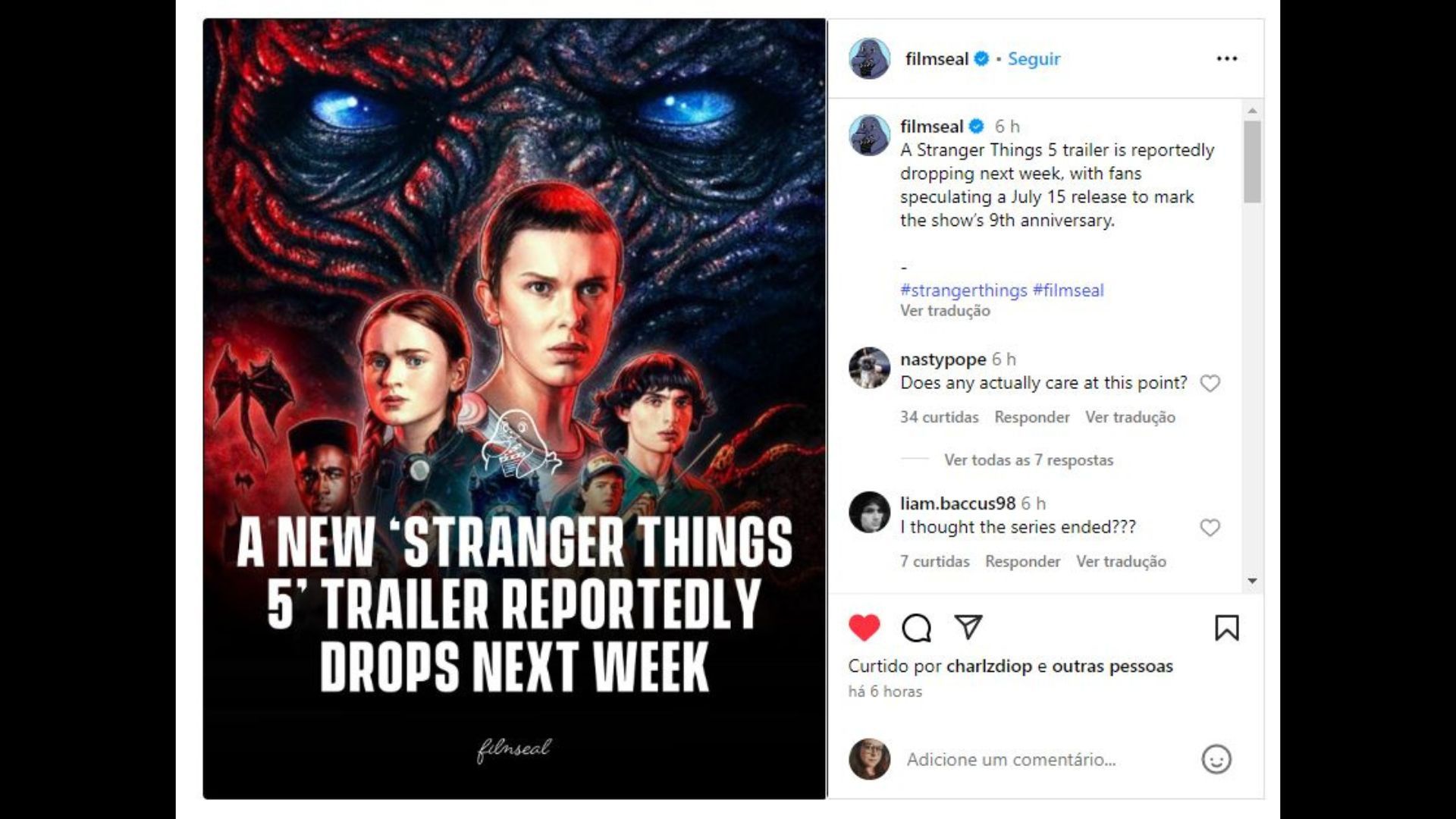The width and height of the screenshot is (1456, 819).
Task: Click the share paper plane icon
Action: tap(968, 626)
